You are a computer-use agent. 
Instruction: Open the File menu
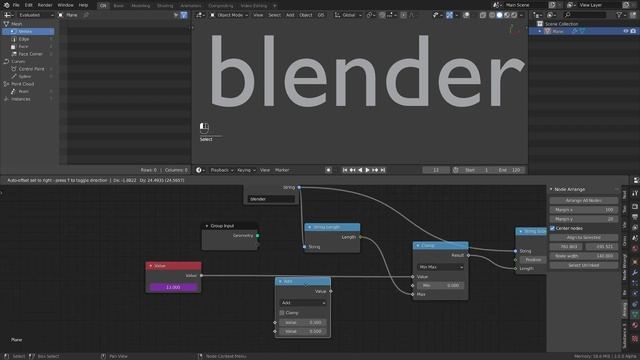click(x=16, y=5)
